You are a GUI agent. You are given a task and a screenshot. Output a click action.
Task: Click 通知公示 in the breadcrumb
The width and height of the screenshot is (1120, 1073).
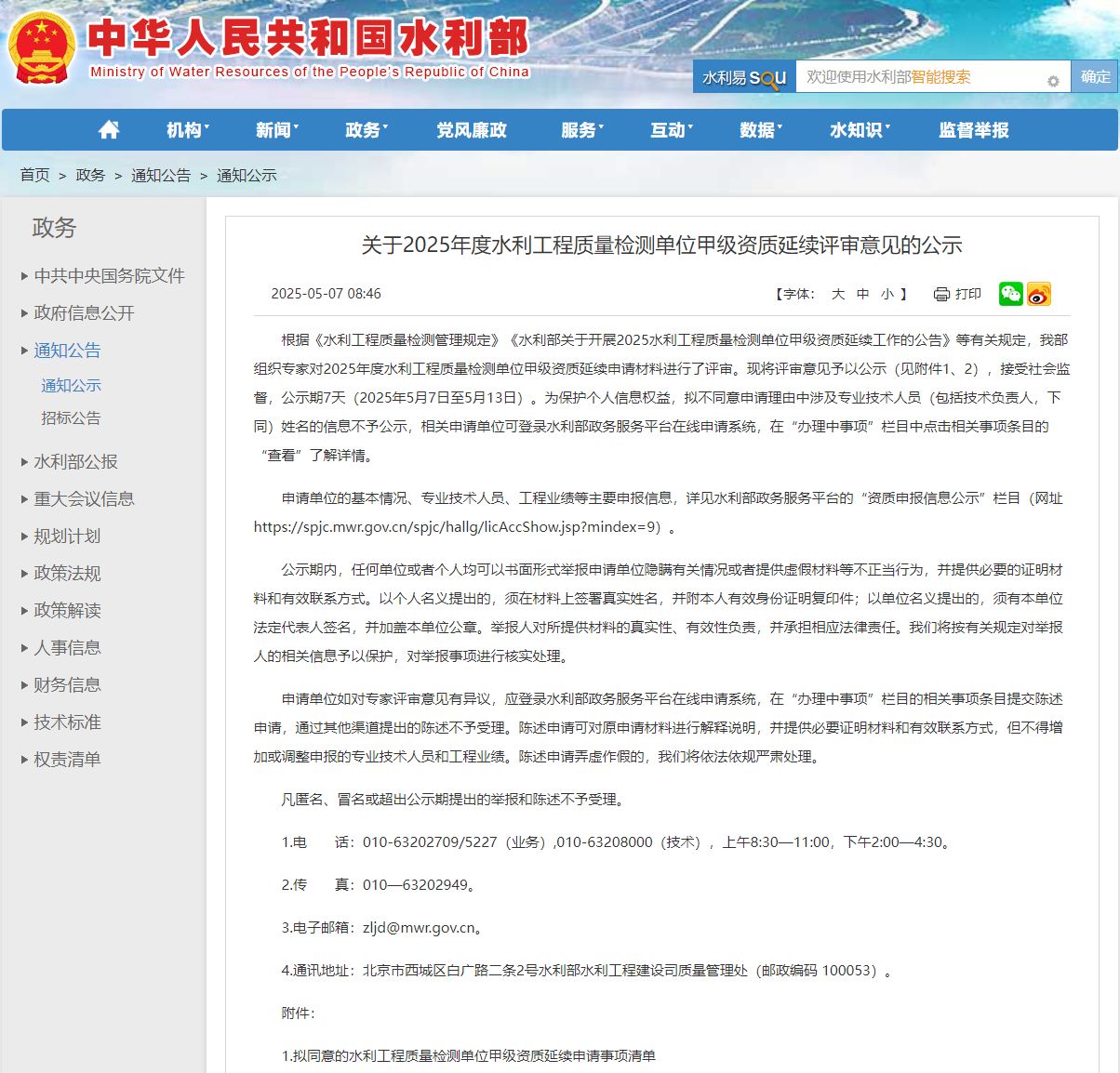pyautogui.click(x=247, y=175)
